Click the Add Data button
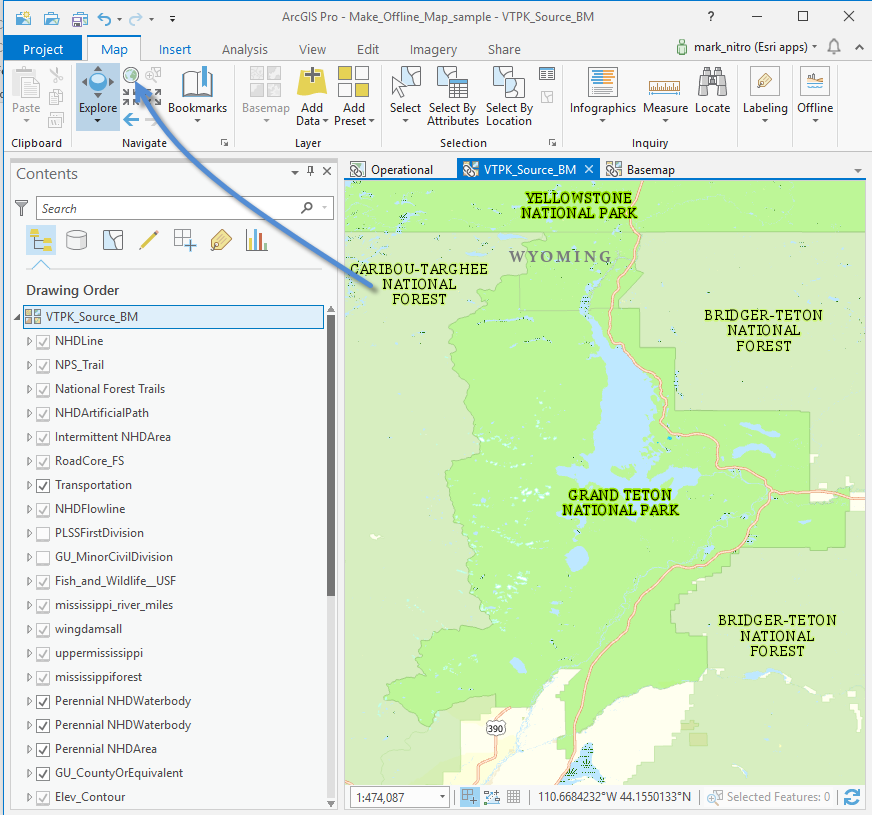The width and height of the screenshot is (872, 815). [312, 96]
